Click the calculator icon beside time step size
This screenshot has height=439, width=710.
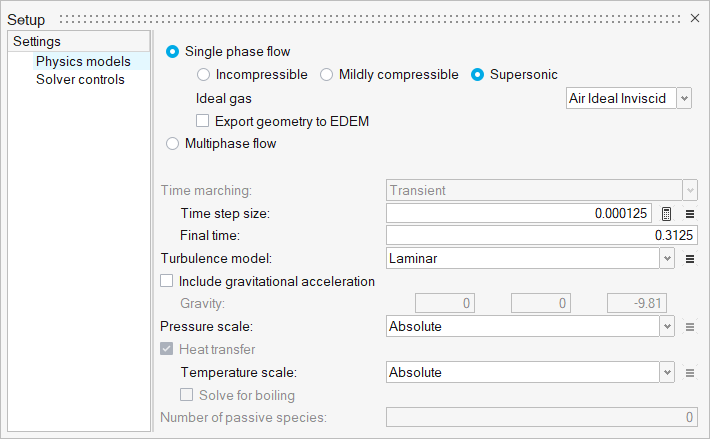(x=667, y=213)
